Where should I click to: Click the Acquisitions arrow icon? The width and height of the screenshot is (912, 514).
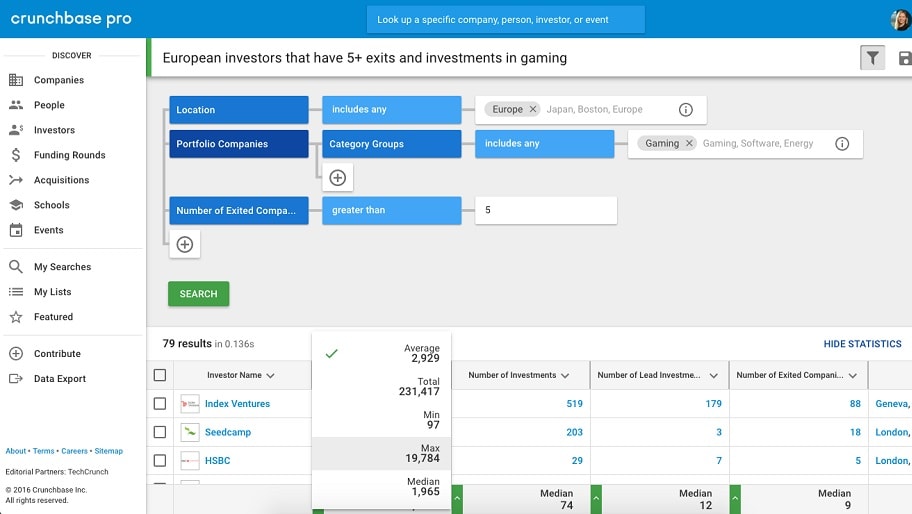(16, 180)
